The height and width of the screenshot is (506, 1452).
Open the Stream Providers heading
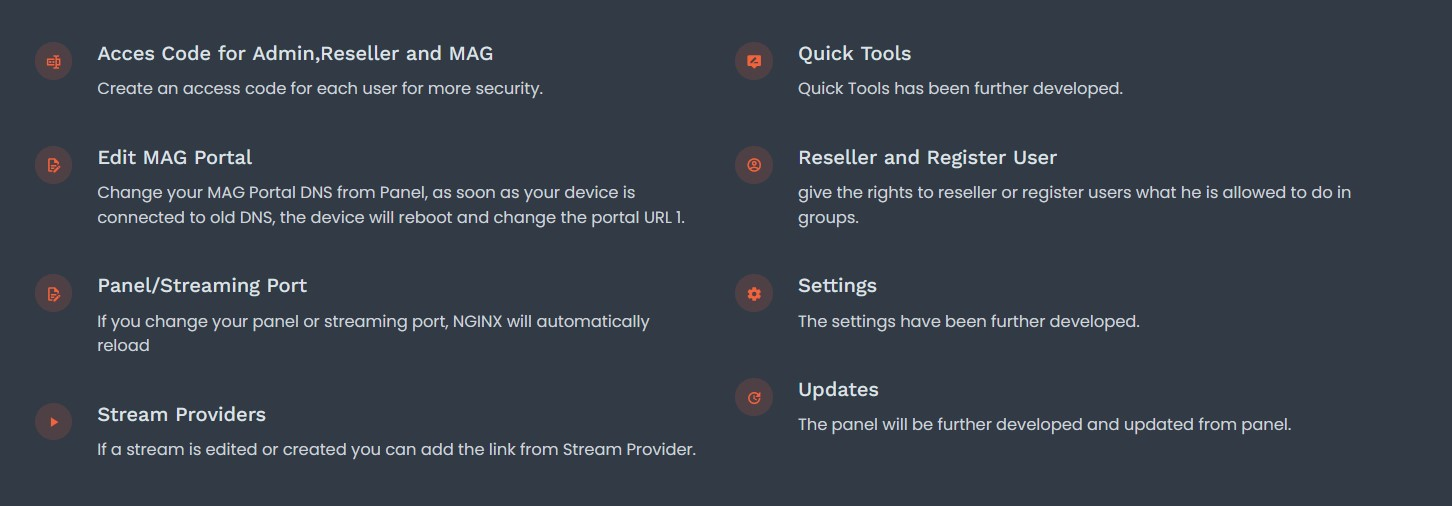coord(181,415)
